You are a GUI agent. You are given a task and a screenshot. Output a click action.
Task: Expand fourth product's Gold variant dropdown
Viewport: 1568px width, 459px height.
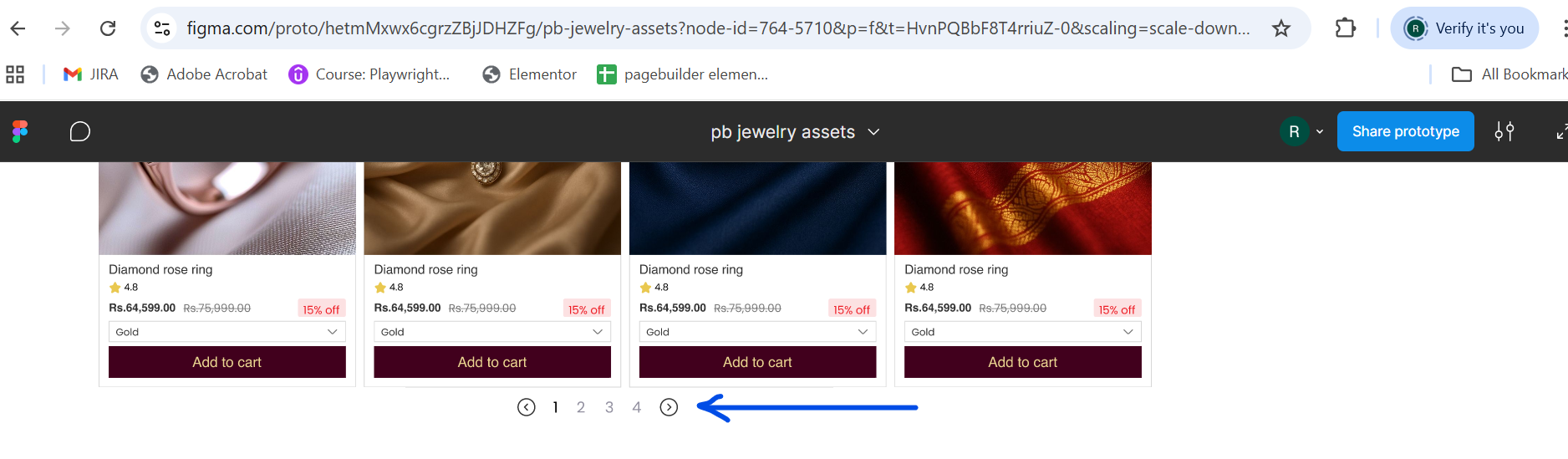pos(1022,332)
